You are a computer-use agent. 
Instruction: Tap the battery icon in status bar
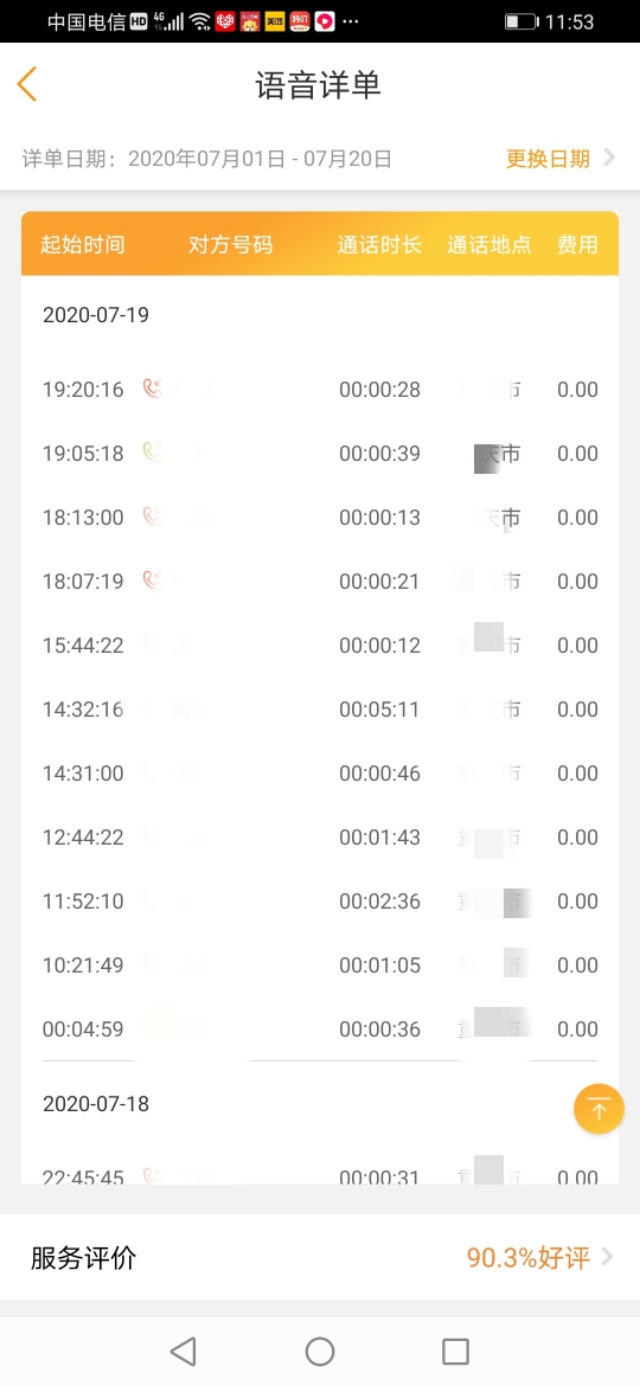pyautogui.click(x=520, y=21)
